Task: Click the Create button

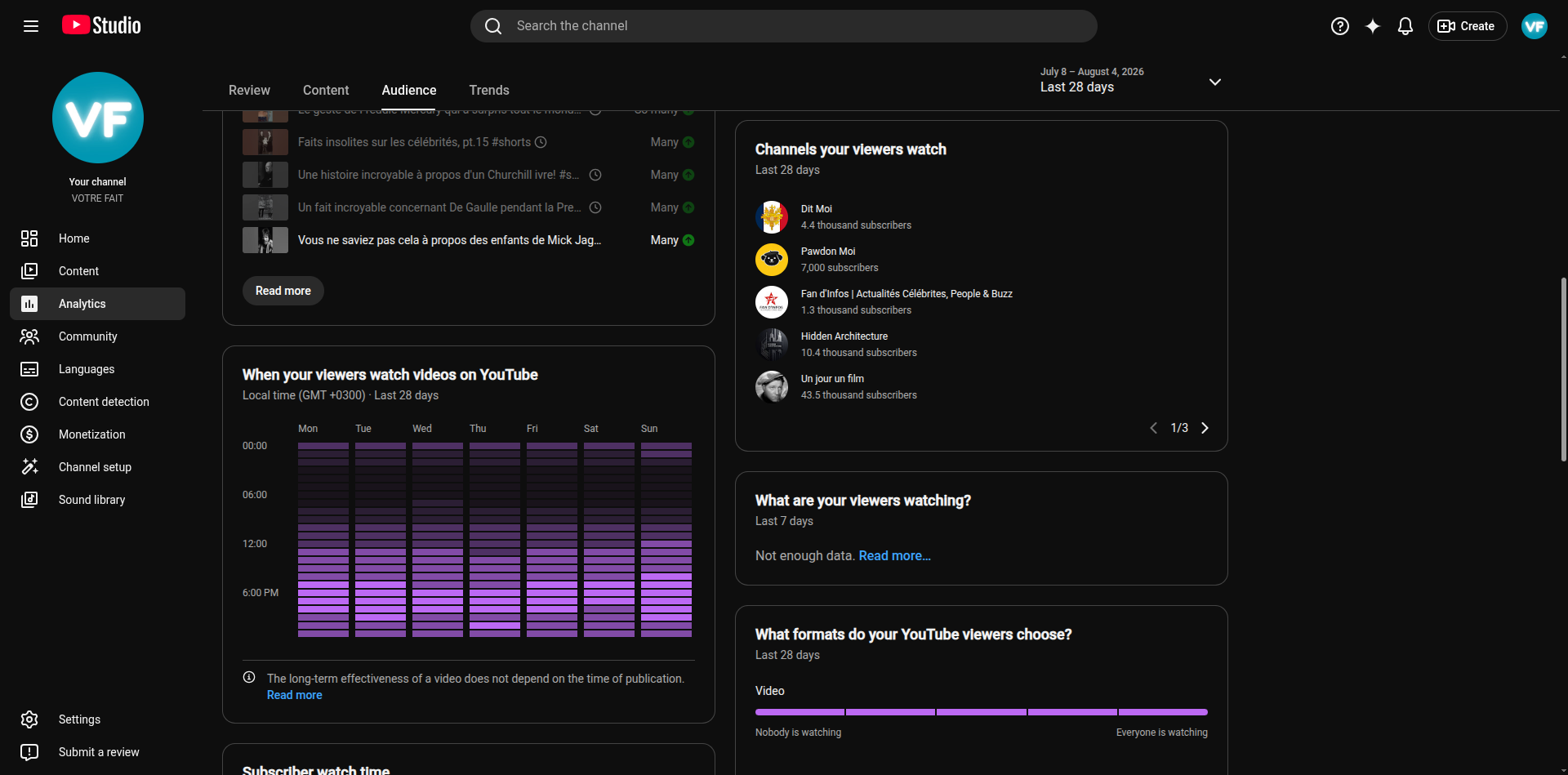Action: pyautogui.click(x=1468, y=26)
